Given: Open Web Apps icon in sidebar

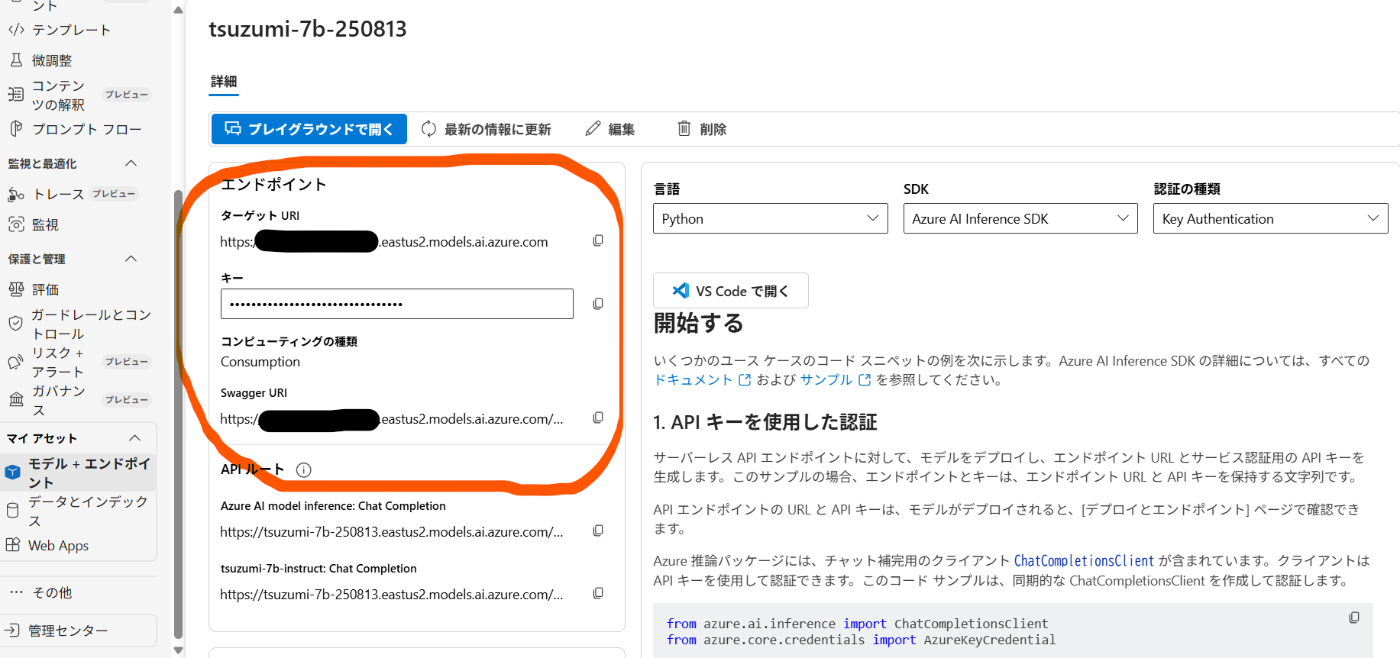Looking at the screenshot, I should click(13, 545).
